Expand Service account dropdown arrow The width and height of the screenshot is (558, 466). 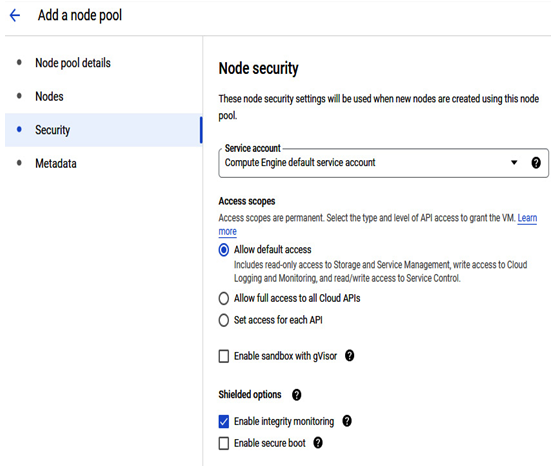pyautogui.click(x=514, y=163)
